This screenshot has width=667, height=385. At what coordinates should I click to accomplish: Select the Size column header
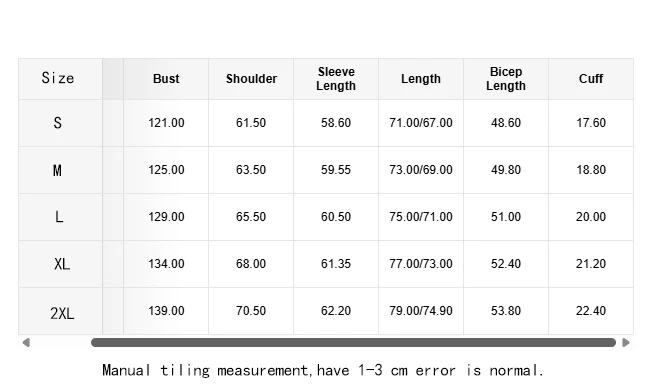[x=60, y=79]
